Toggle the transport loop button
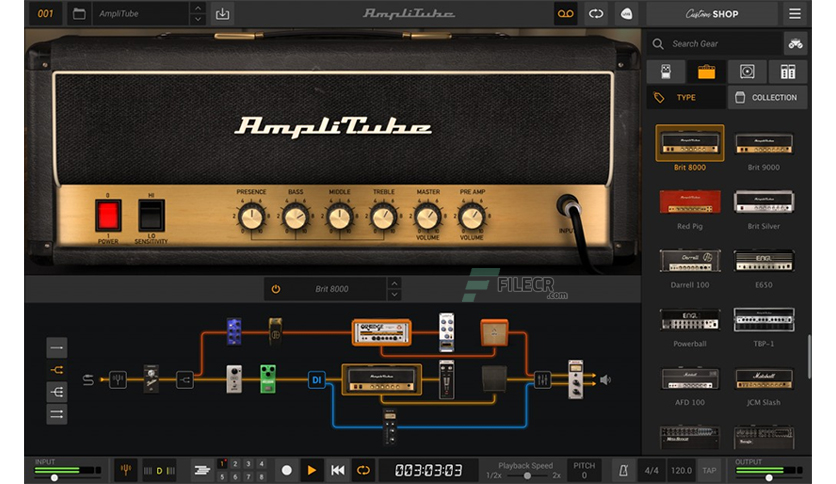 pos(363,470)
